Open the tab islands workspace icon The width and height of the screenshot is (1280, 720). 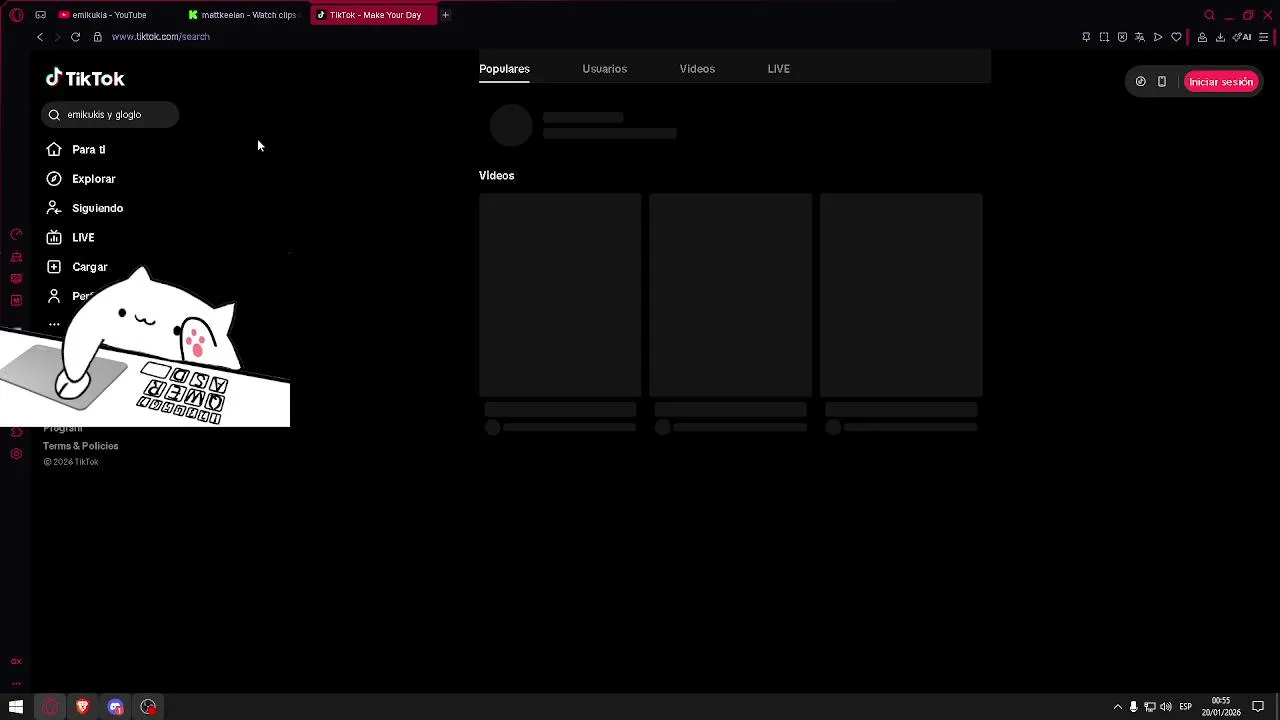40,15
